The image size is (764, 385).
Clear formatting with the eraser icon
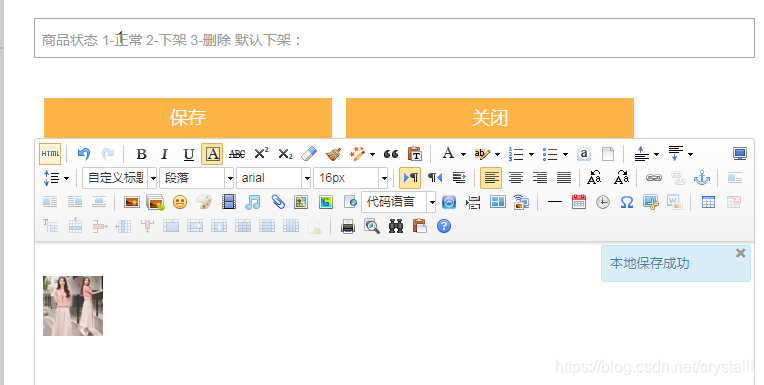pos(309,154)
